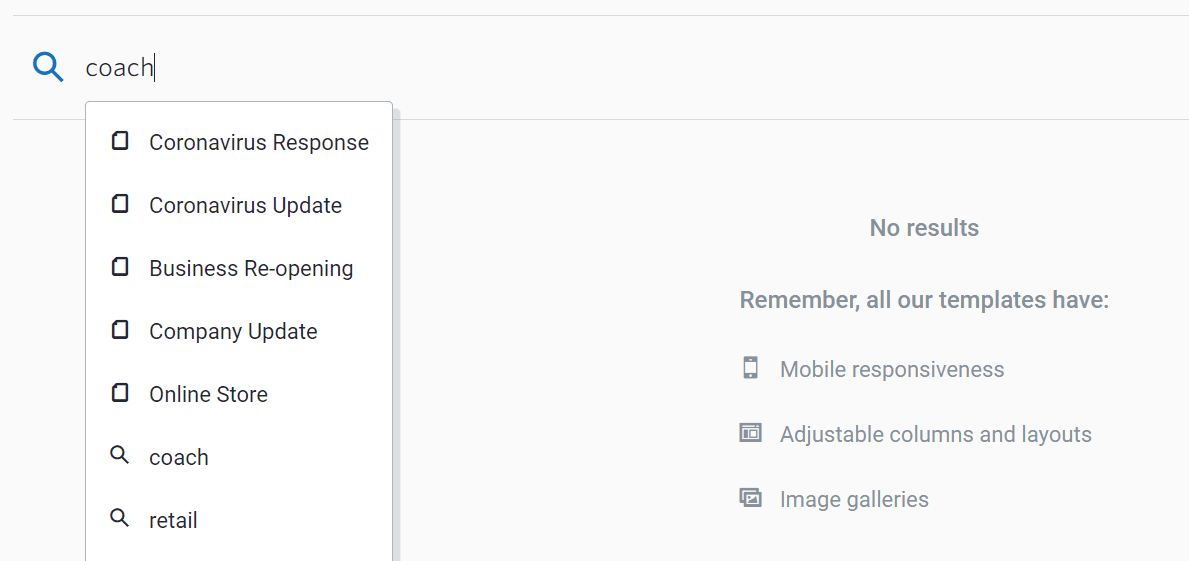This screenshot has height=561, width=1189.
Task: Click the page icon beside Online Store
Action: (x=120, y=393)
